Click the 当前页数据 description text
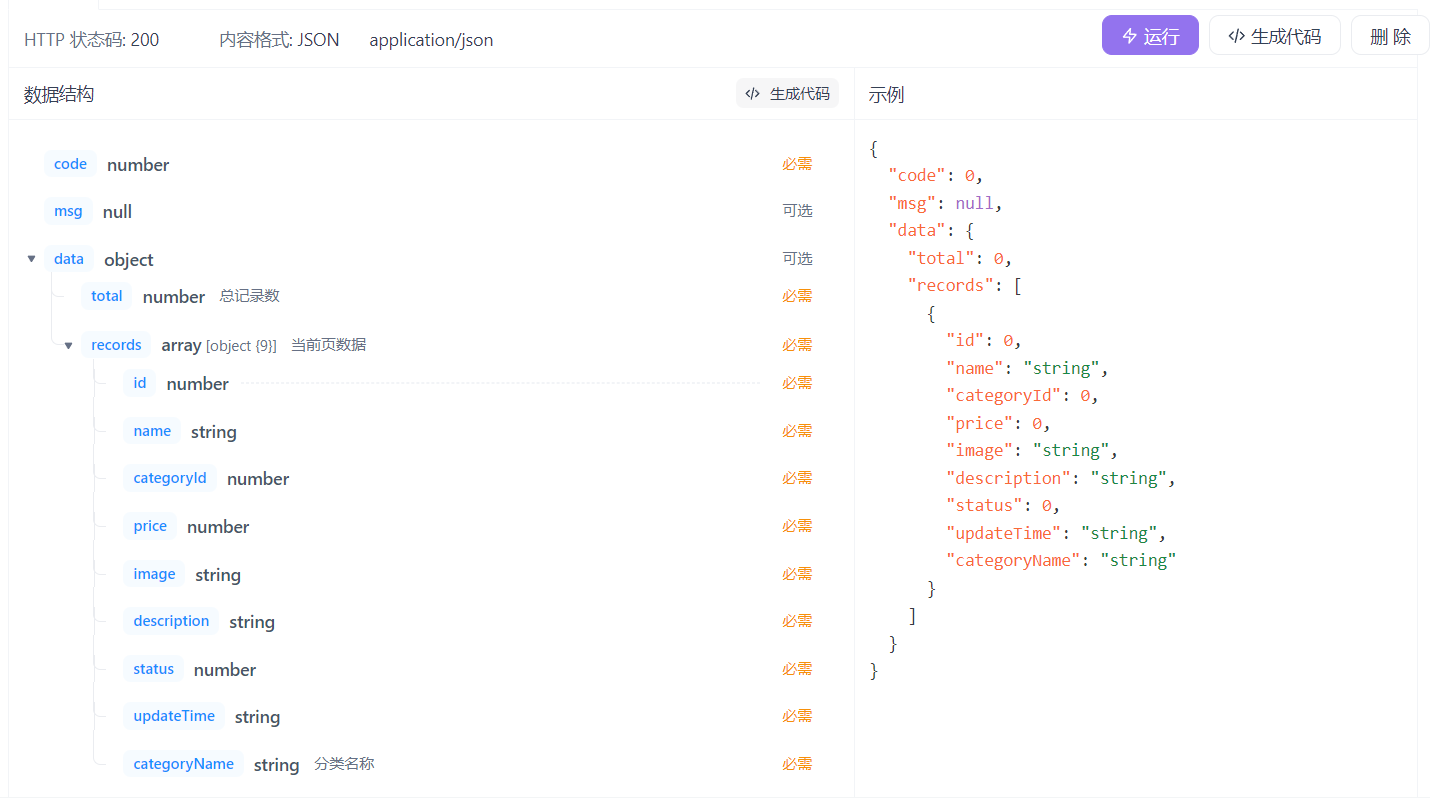The width and height of the screenshot is (1430, 801). pyautogui.click(x=328, y=345)
